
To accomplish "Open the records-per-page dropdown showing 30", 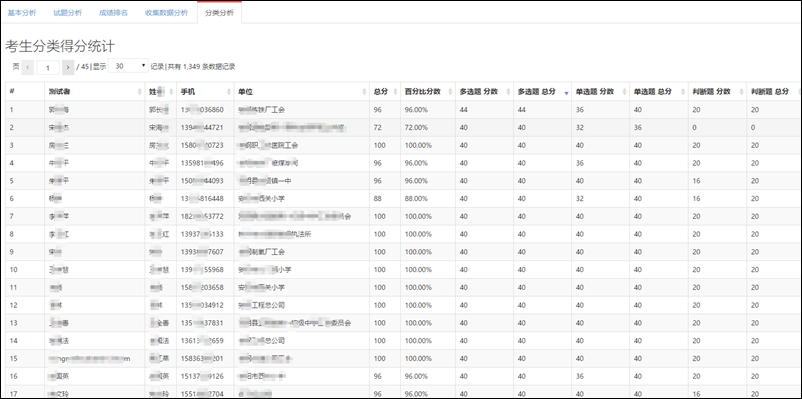I will pos(128,66).
